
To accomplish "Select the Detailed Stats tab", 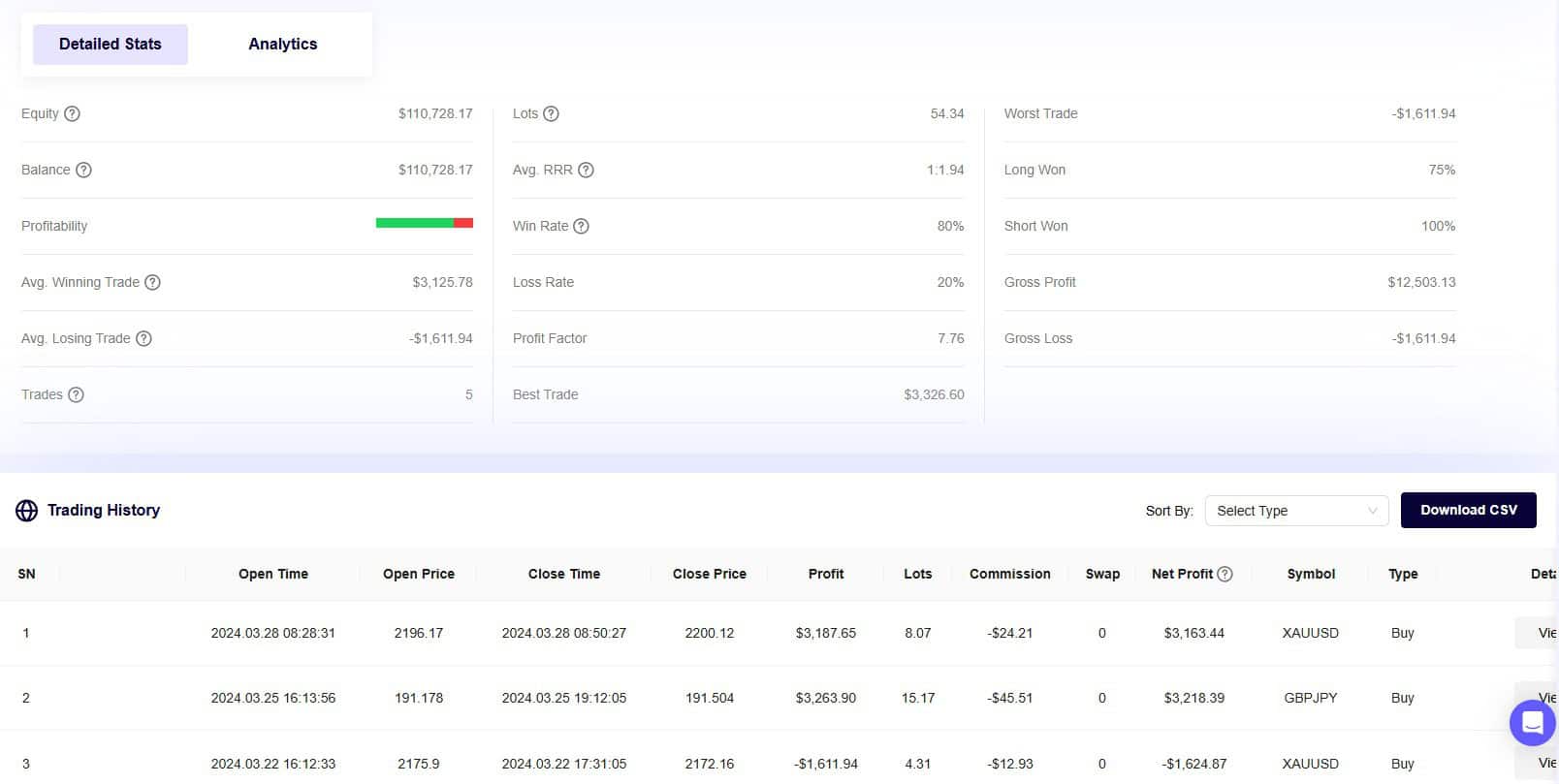I will point(110,44).
